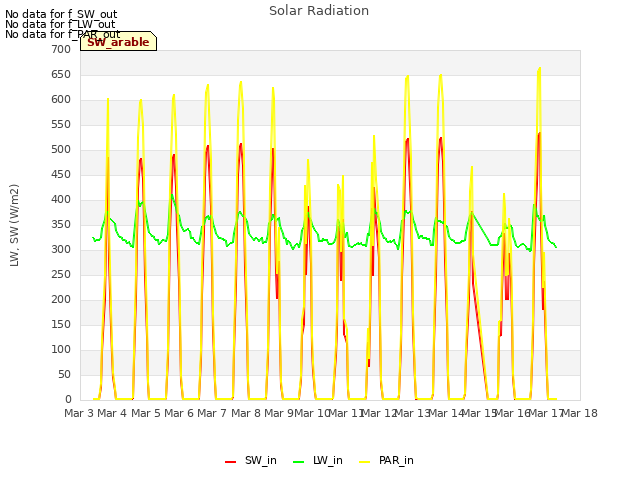This screenshot has height=480, width=640.
Task: Toggle the SW_in legend label
Action: tap(260, 460)
